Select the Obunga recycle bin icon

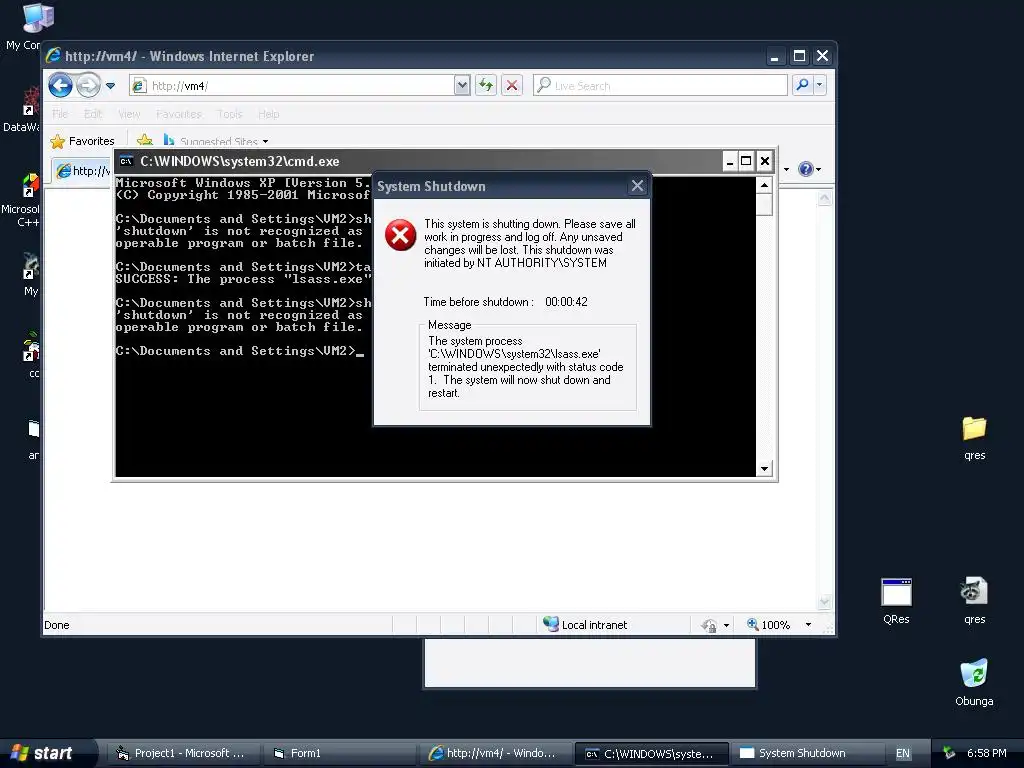[x=974, y=682]
